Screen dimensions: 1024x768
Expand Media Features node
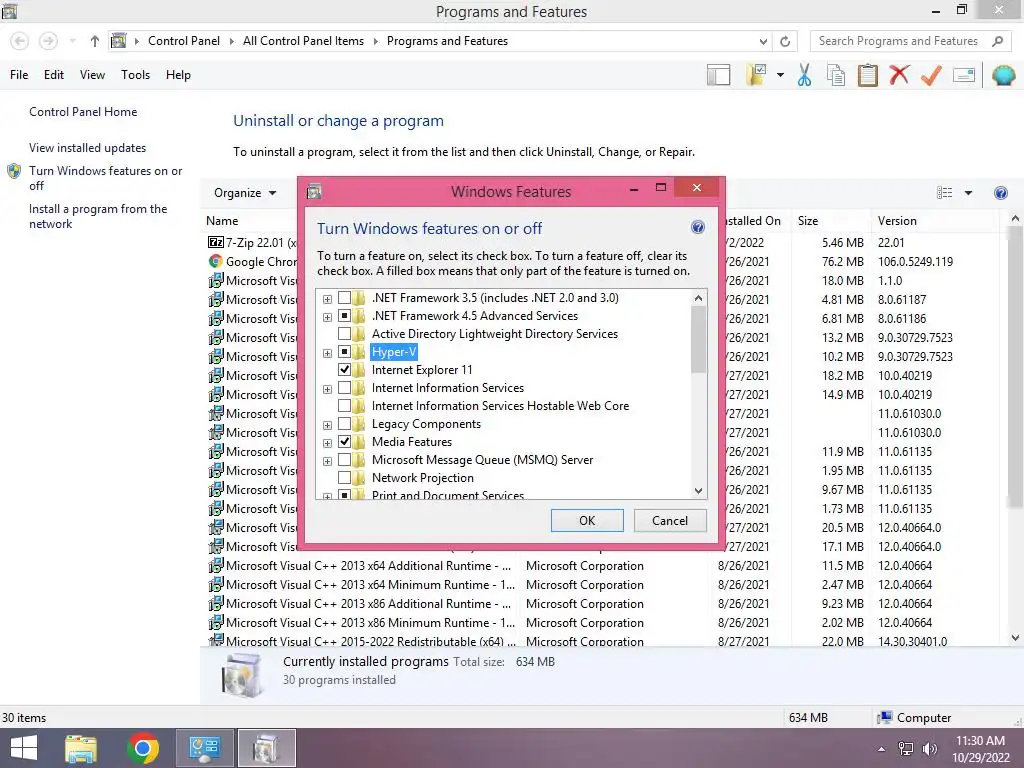[327, 443]
